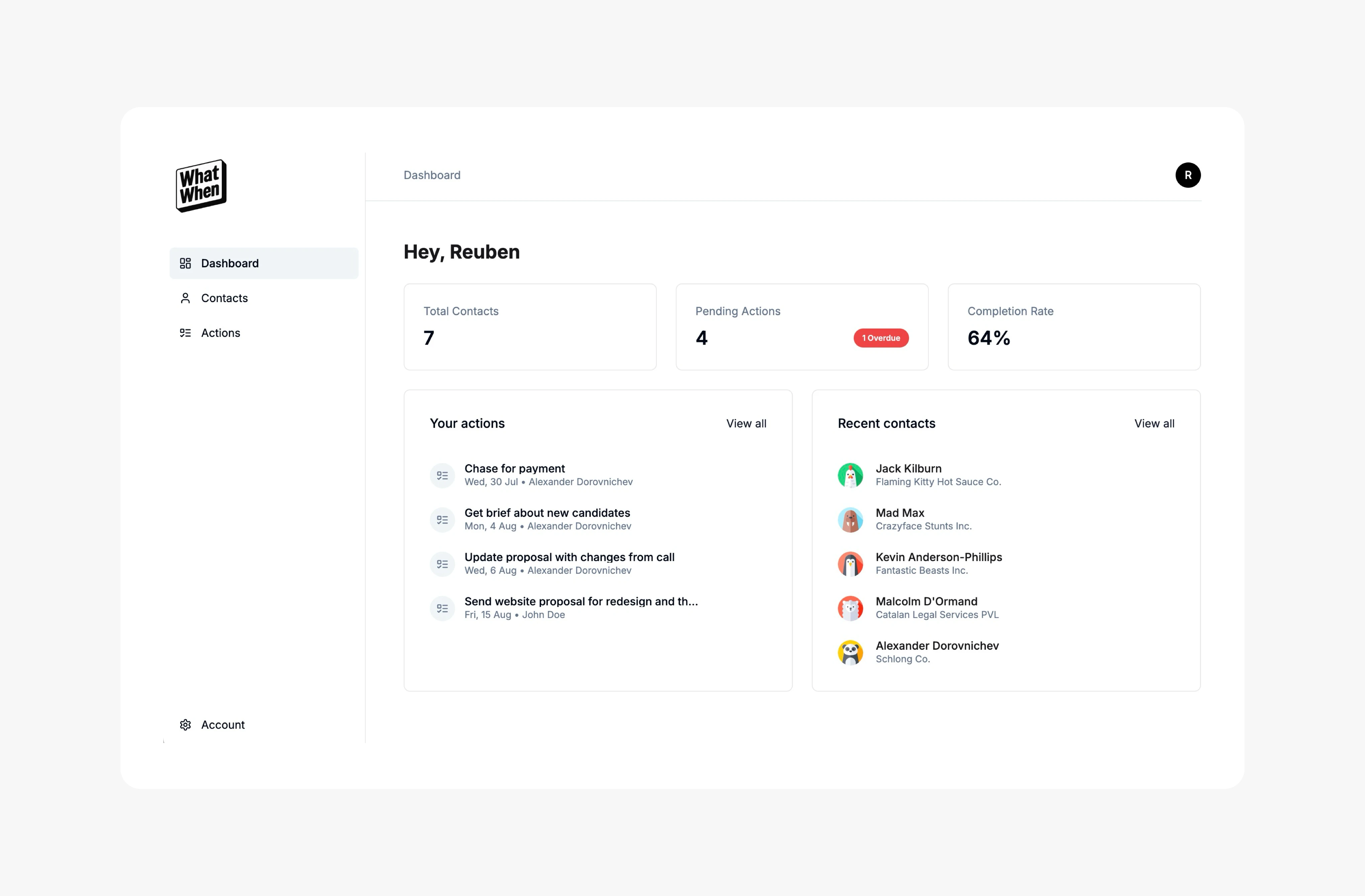
Task: Open Contacts from the sidebar
Action: (x=224, y=298)
